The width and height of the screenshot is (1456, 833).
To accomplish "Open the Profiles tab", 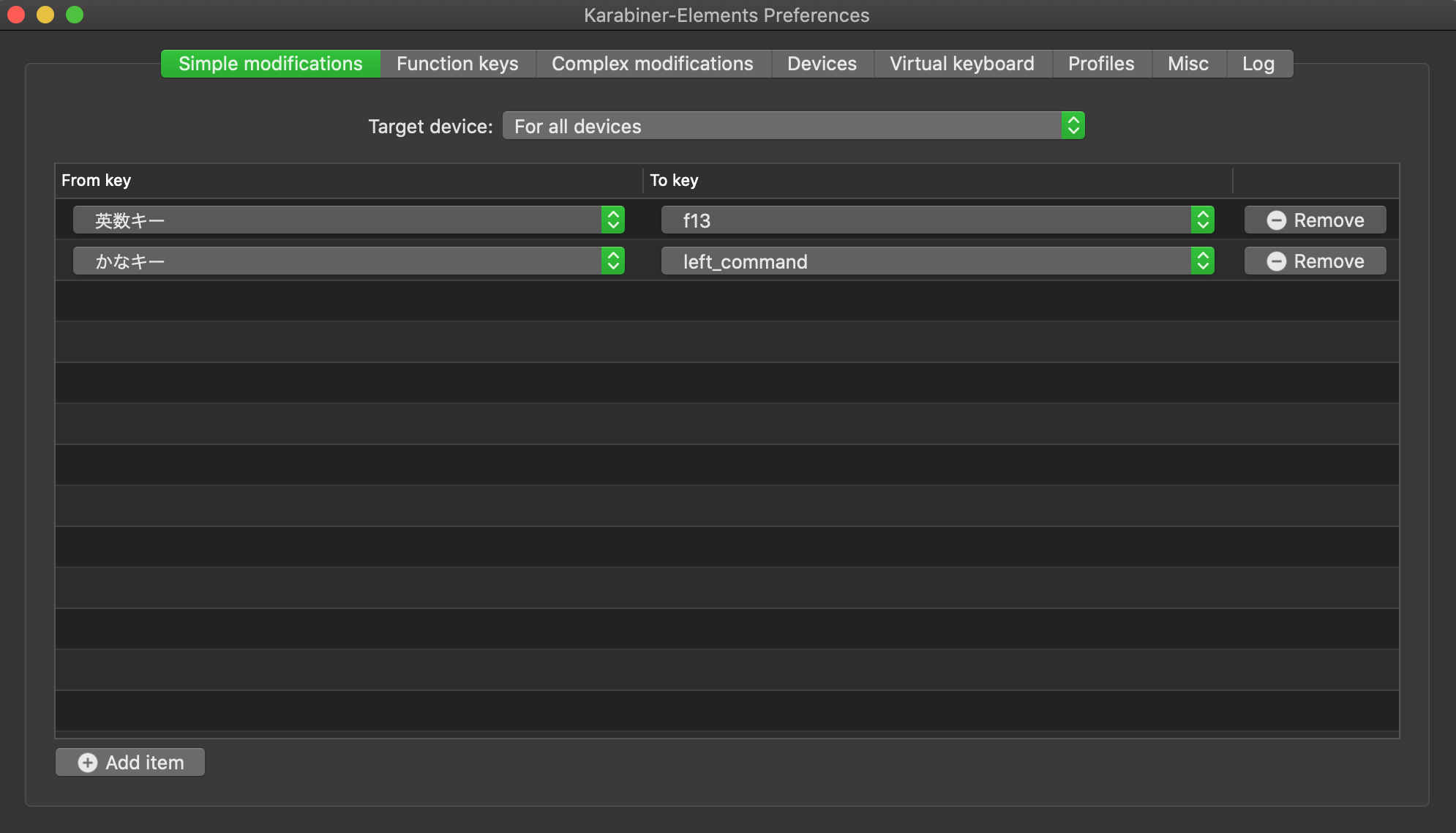I will pyautogui.click(x=1100, y=64).
